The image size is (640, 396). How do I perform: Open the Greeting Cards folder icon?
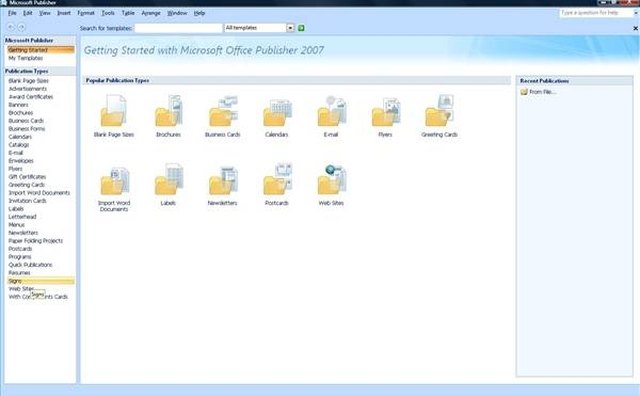point(439,111)
